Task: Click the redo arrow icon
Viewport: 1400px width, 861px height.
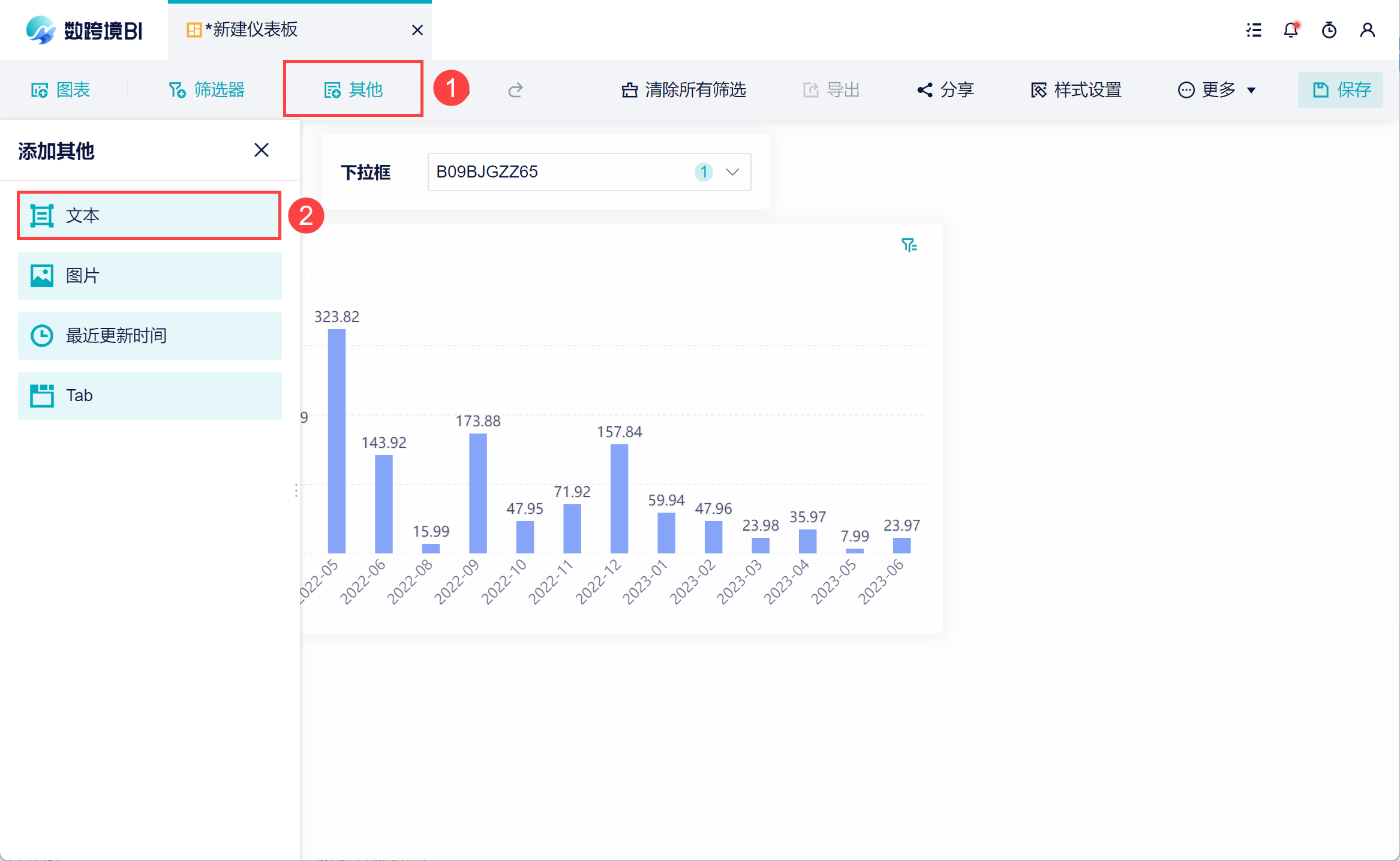Action: coord(515,90)
